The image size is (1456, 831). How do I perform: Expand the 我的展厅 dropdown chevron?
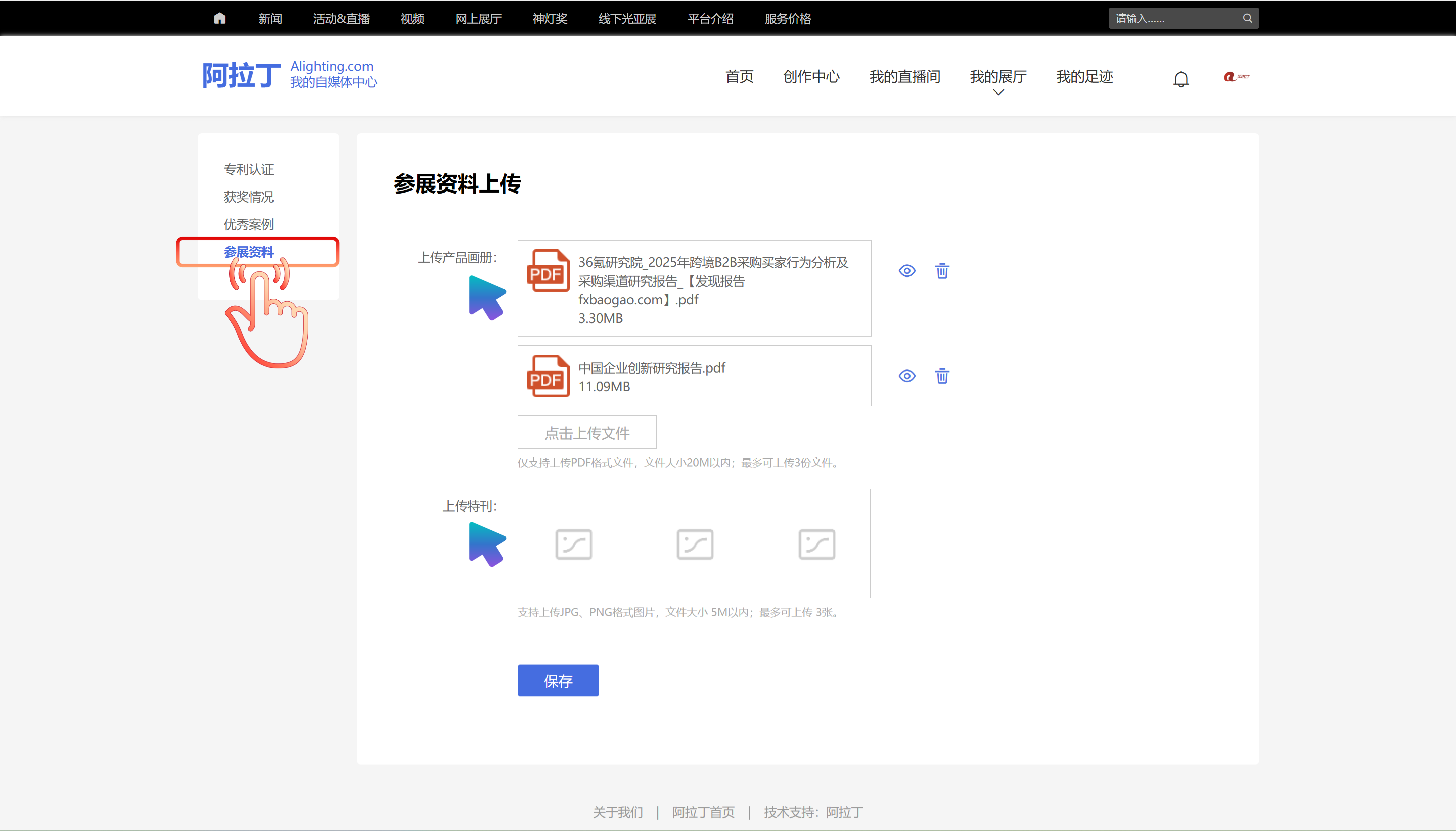(x=998, y=92)
